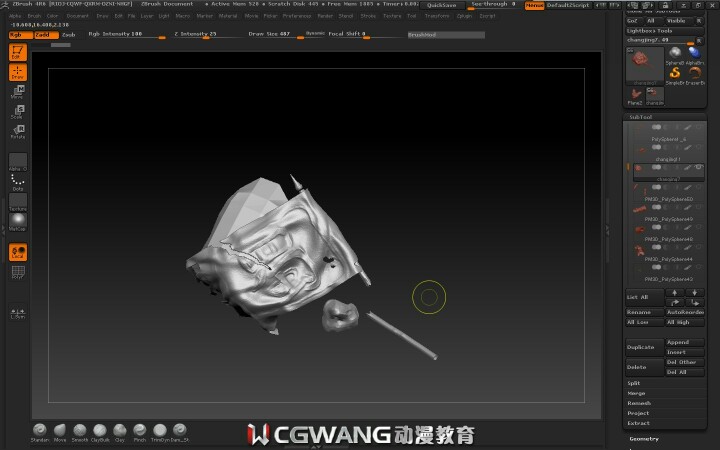Click the List All button

[645, 298]
